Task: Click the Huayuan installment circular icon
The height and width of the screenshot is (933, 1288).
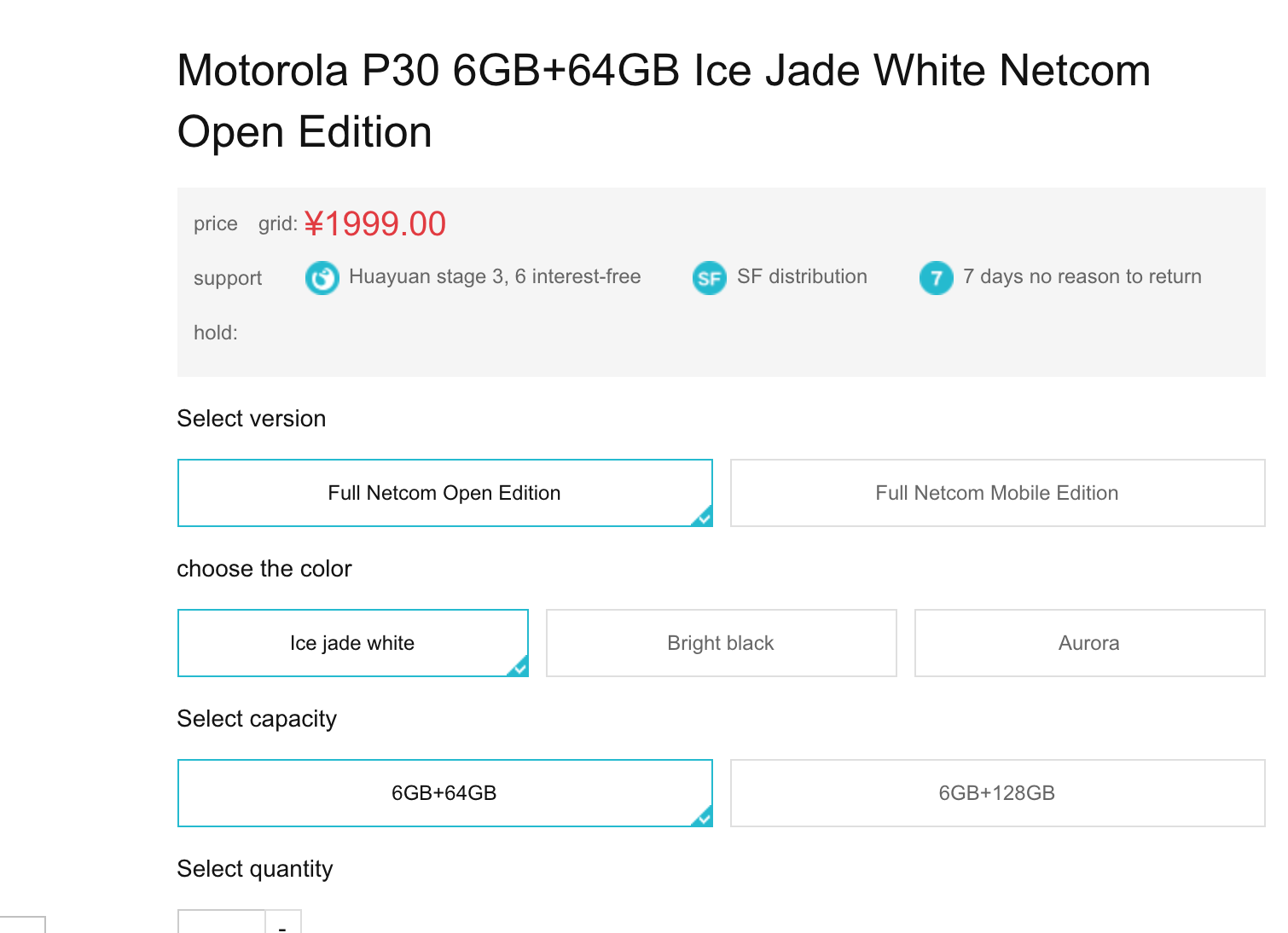Action: pos(322,278)
